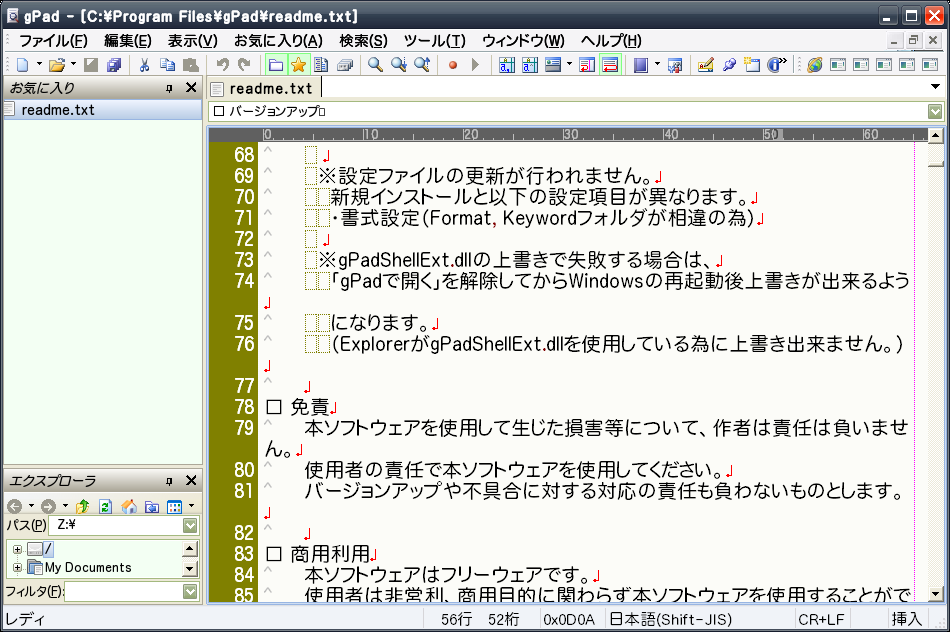Open dropdown arrow beside the blue square icon
The width and height of the screenshot is (950, 632).
pos(657,64)
